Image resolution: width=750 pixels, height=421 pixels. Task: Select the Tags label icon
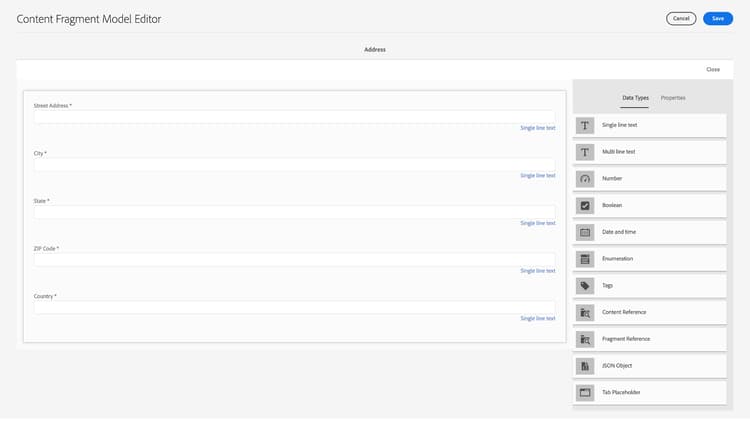coord(585,286)
